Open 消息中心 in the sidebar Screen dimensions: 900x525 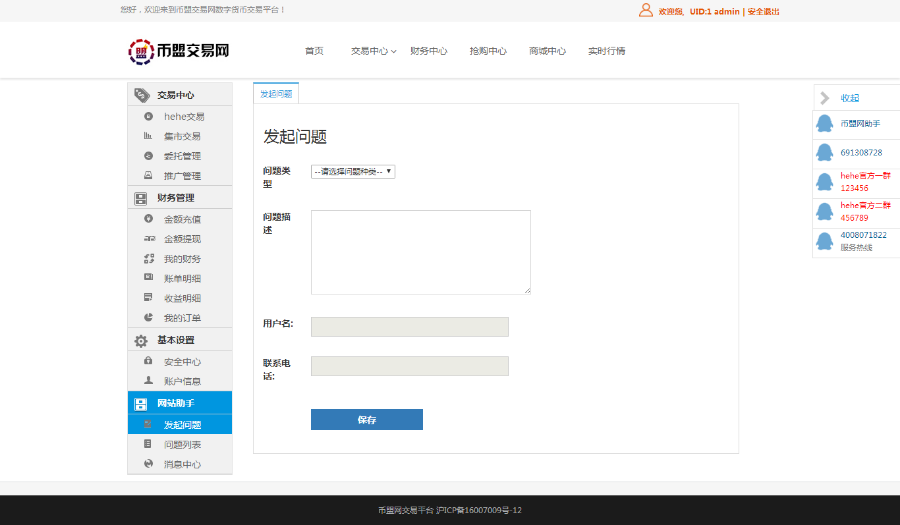(x=182, y=464)
